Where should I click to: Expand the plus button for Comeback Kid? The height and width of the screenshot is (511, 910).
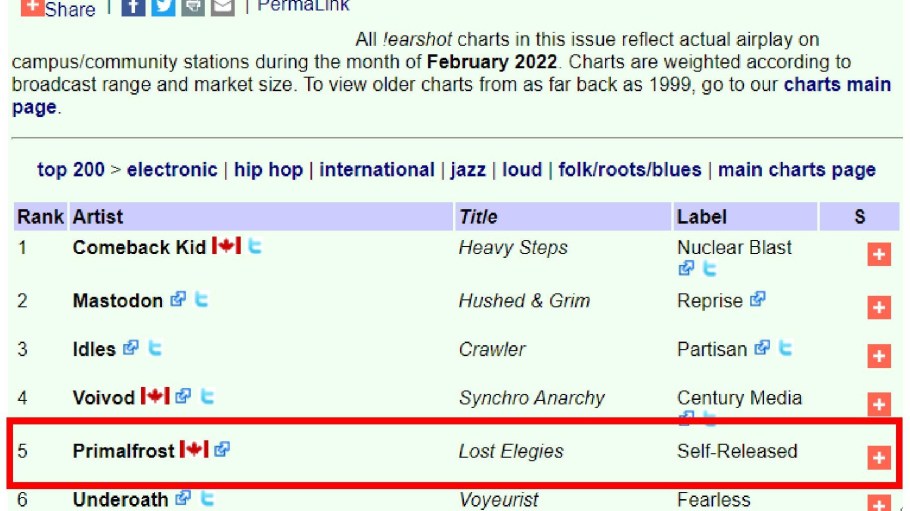878,255
